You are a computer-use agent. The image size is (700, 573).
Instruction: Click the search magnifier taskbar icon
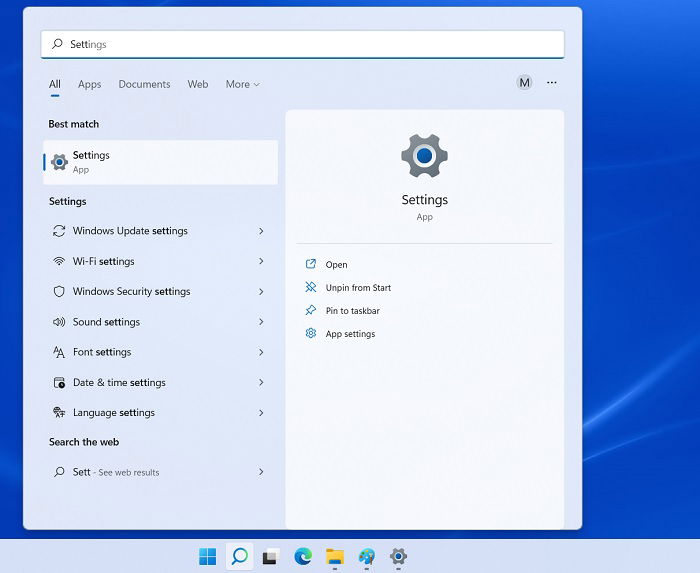point(240,556)
